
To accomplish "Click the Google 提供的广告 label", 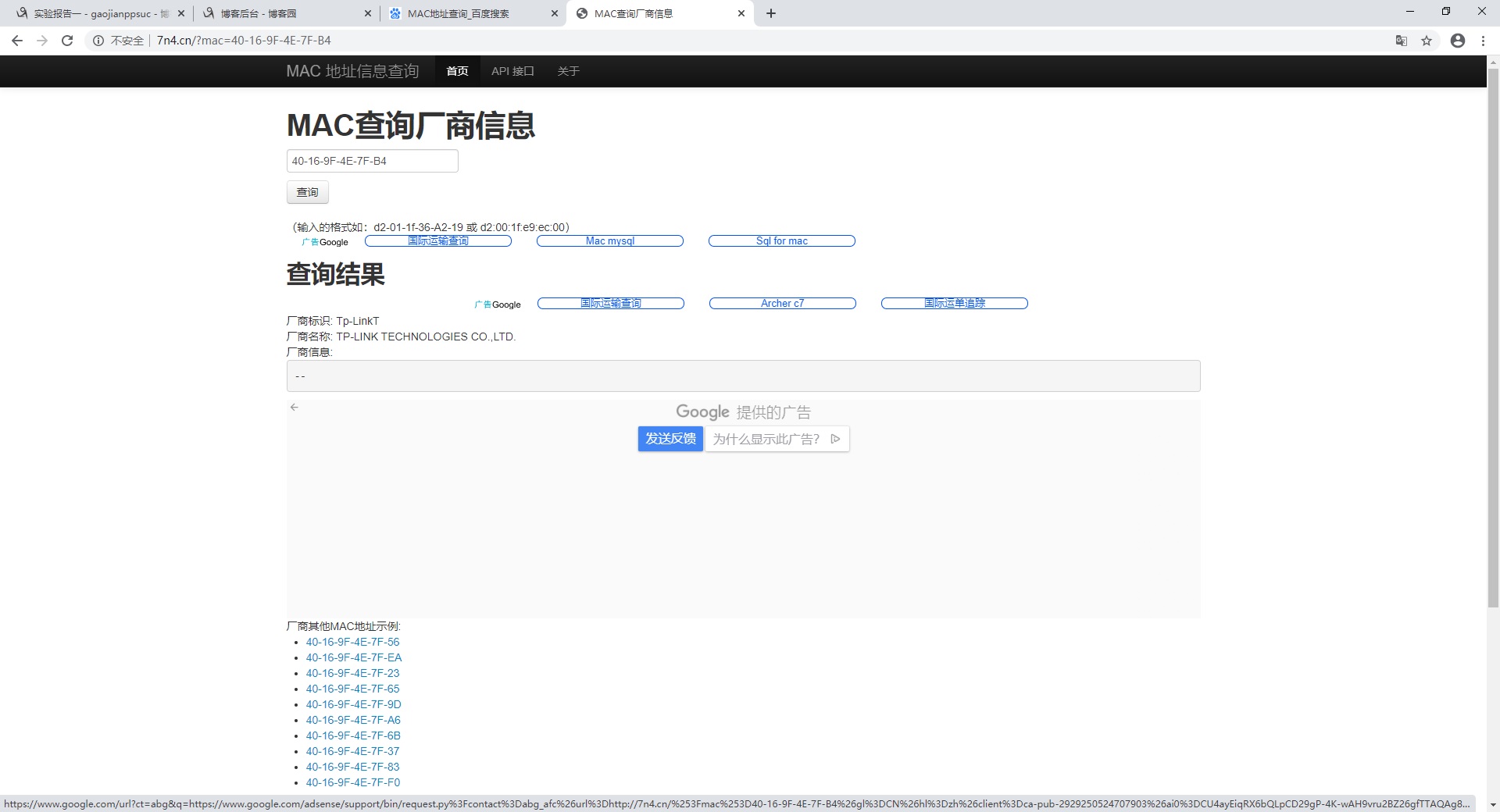I will tap(743, 412).
